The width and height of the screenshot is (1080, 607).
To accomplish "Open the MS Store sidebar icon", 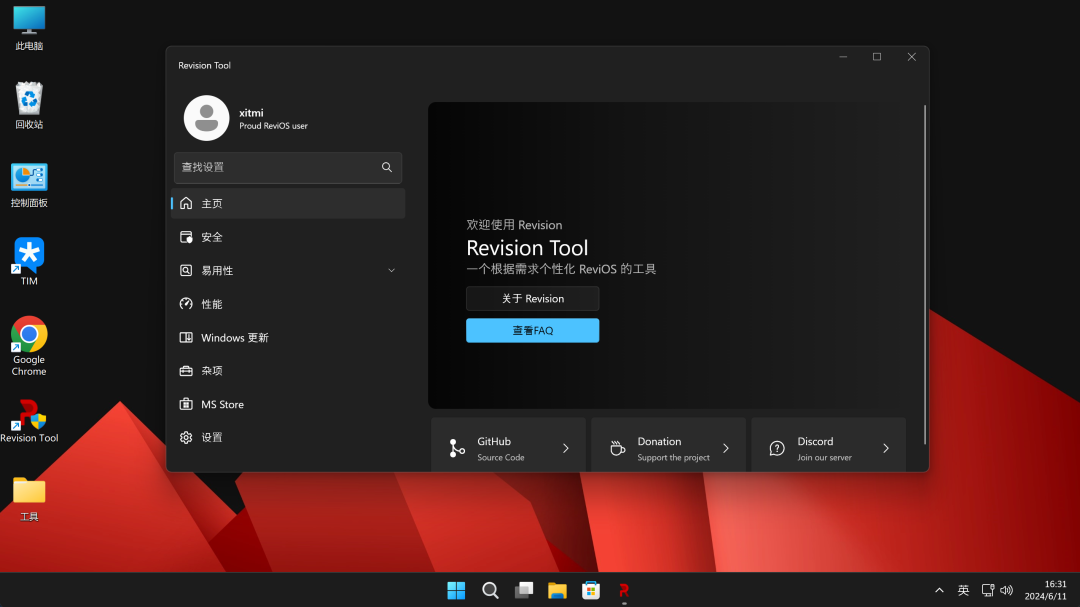I will [186, 404].
